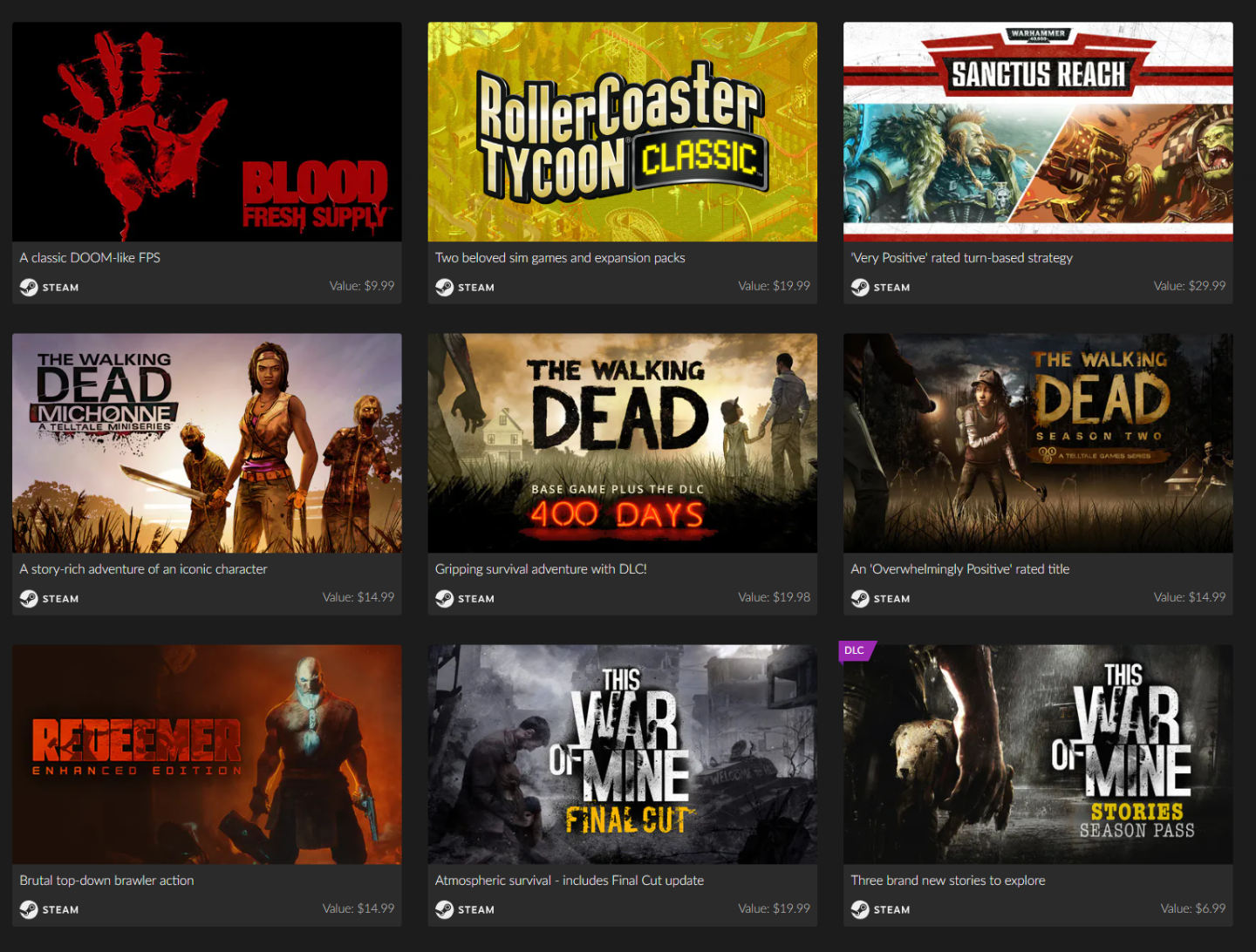Screen dimensions: 1256x952
Task: Click the STEAM label under Walking Dead 400 Days
Action: point(476,599)
